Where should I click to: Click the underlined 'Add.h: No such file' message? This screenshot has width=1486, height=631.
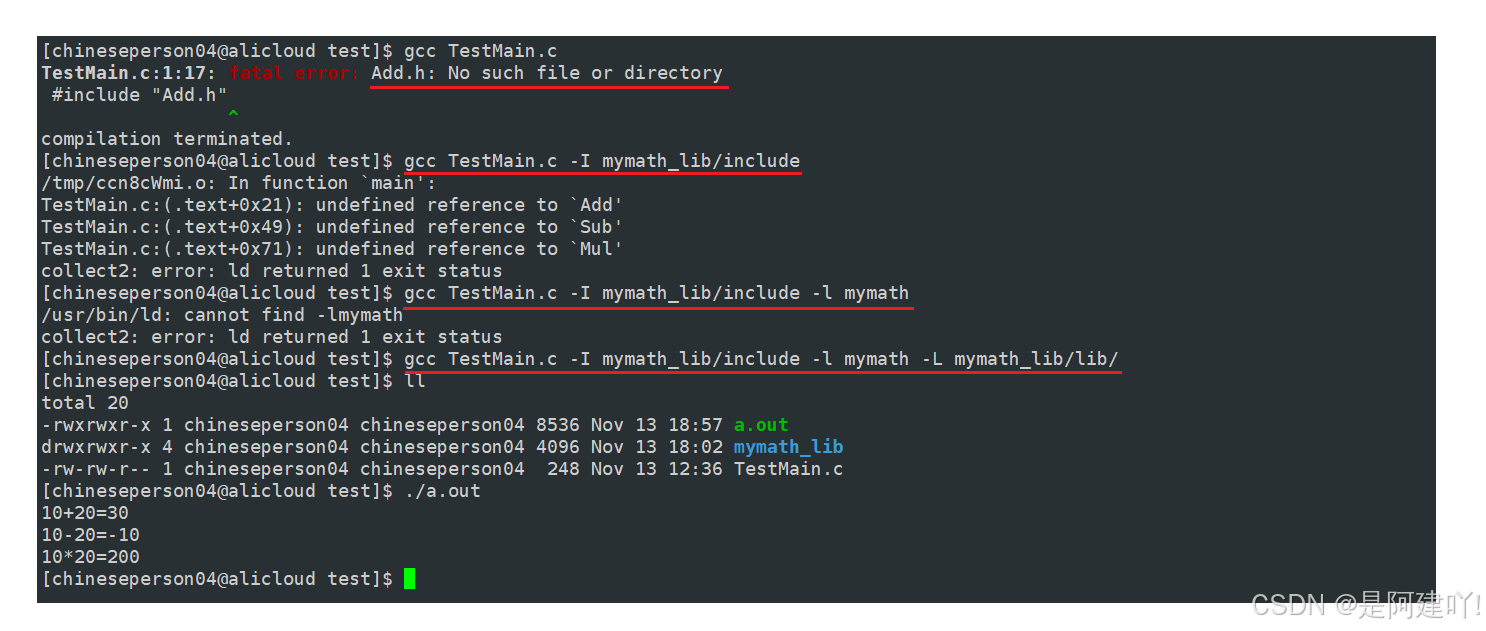(546, 73)
